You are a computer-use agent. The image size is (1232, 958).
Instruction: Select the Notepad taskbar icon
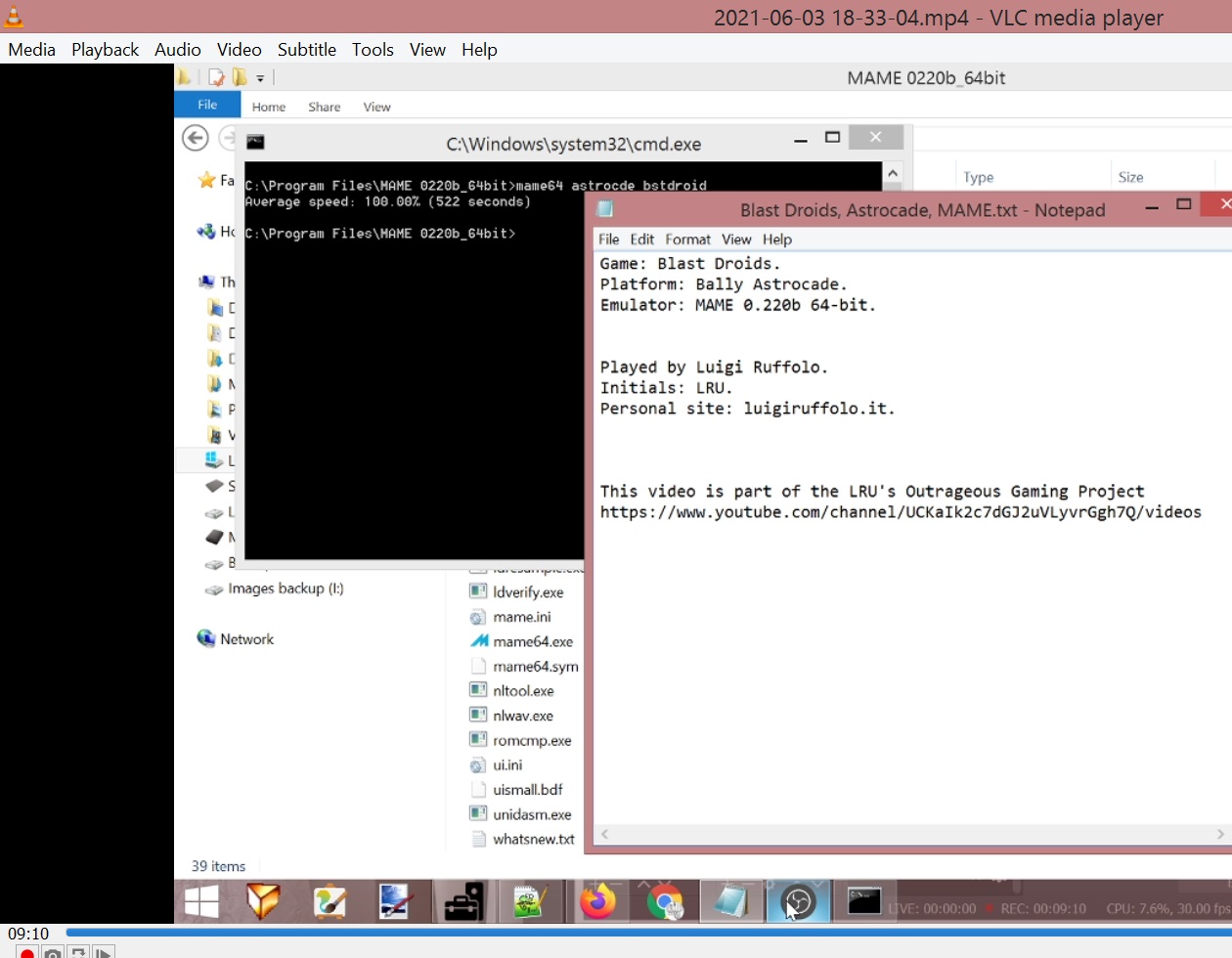[730, 901]
